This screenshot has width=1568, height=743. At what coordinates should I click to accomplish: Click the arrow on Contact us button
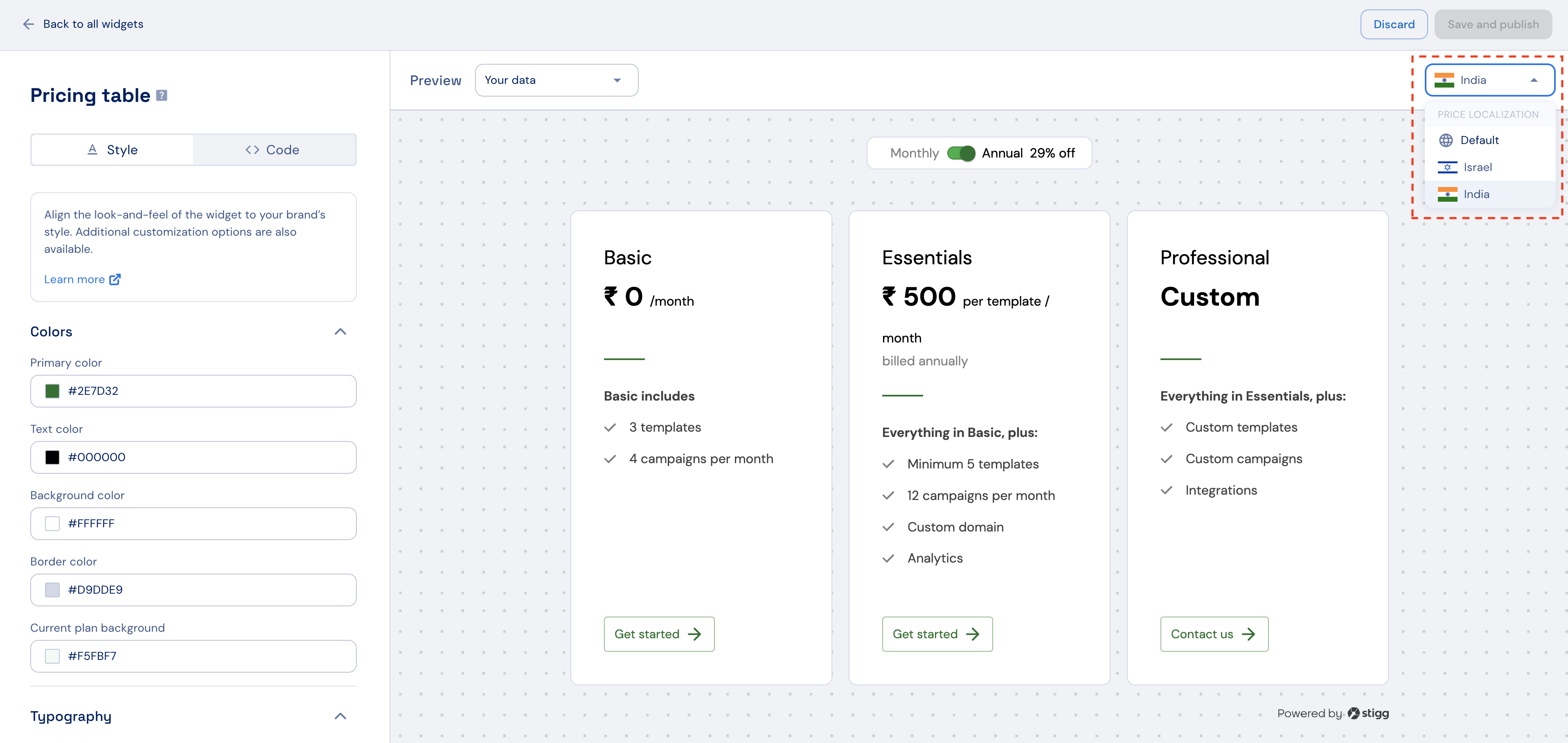pos(1248,634)
